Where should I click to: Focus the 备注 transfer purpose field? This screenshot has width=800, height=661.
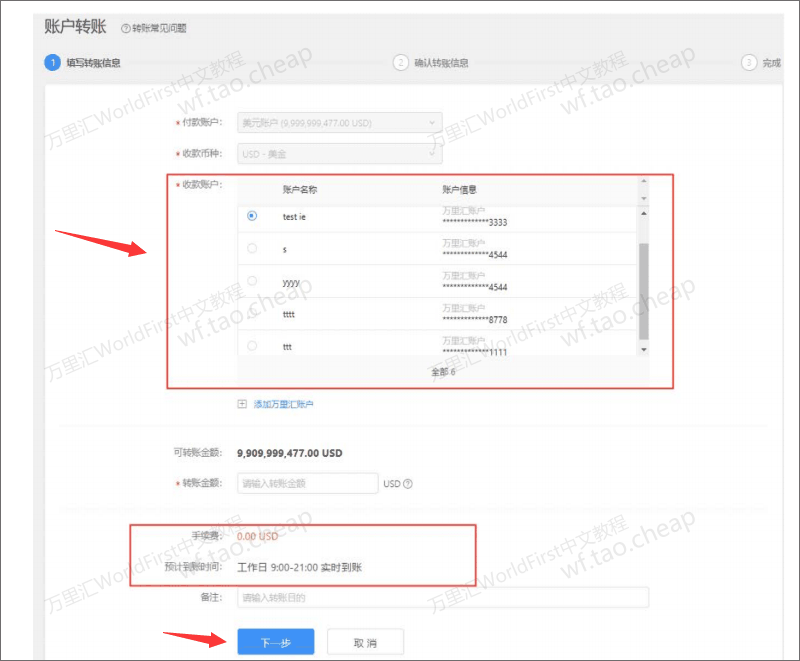[443, 597]
